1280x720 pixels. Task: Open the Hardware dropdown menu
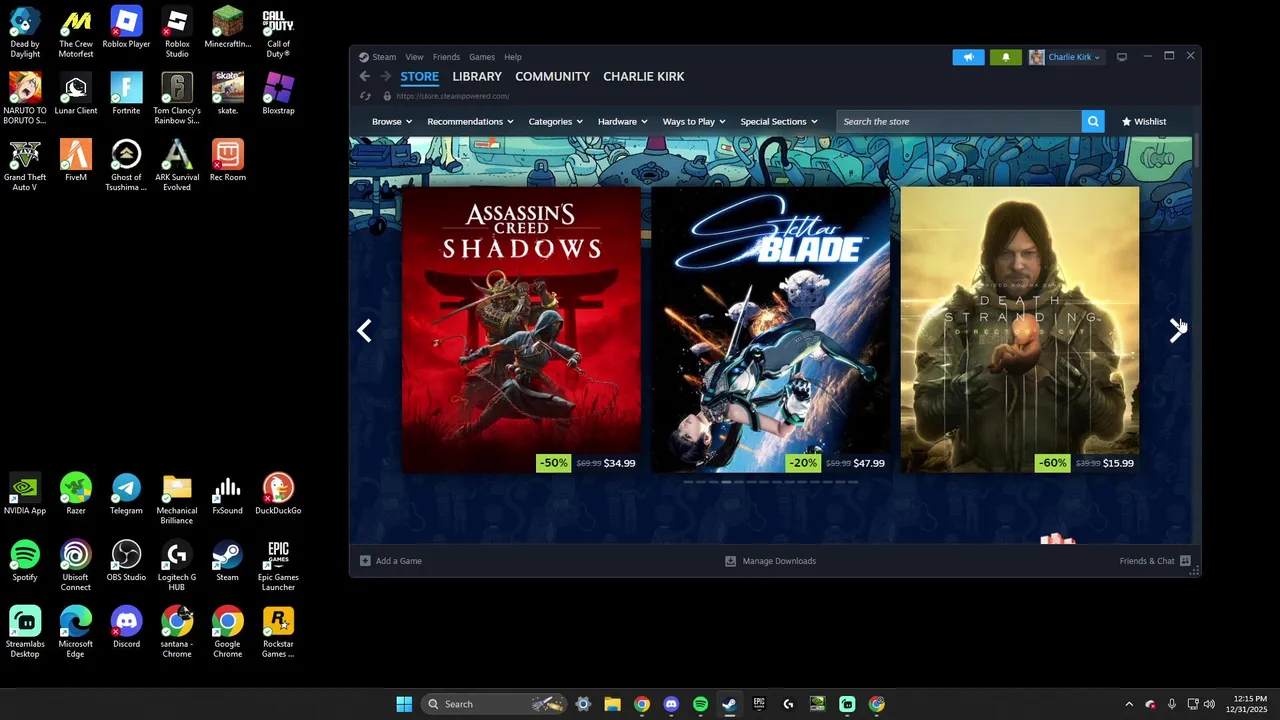[622, 121]
